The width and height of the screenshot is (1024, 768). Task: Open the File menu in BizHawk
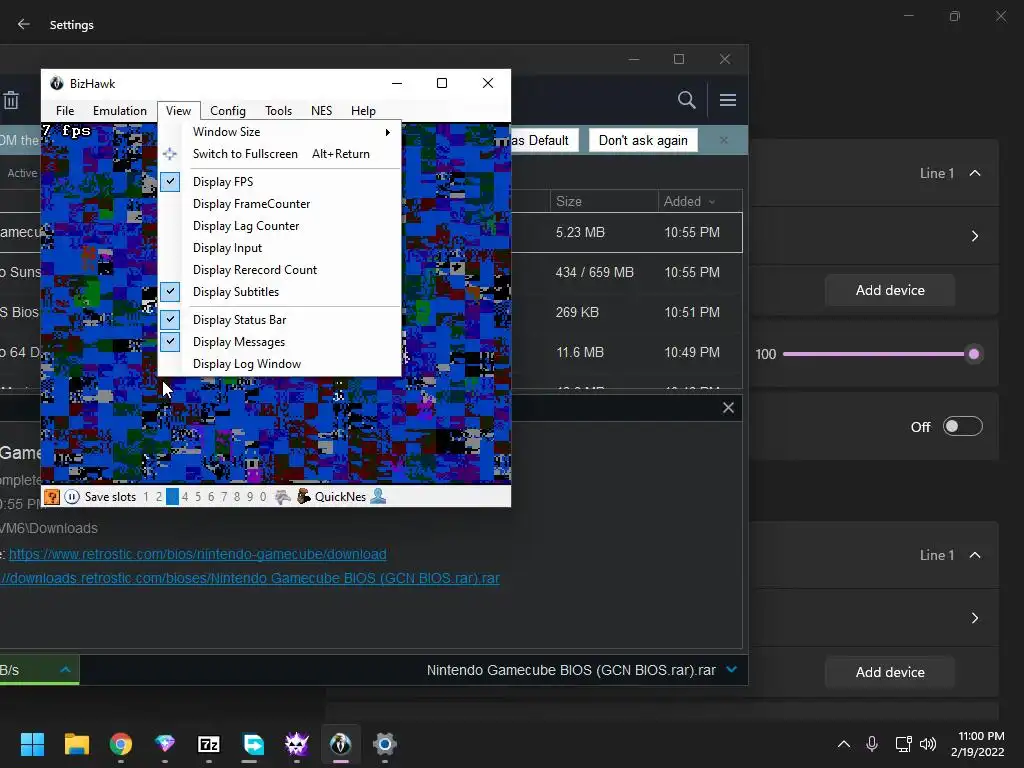click(65, 111)
